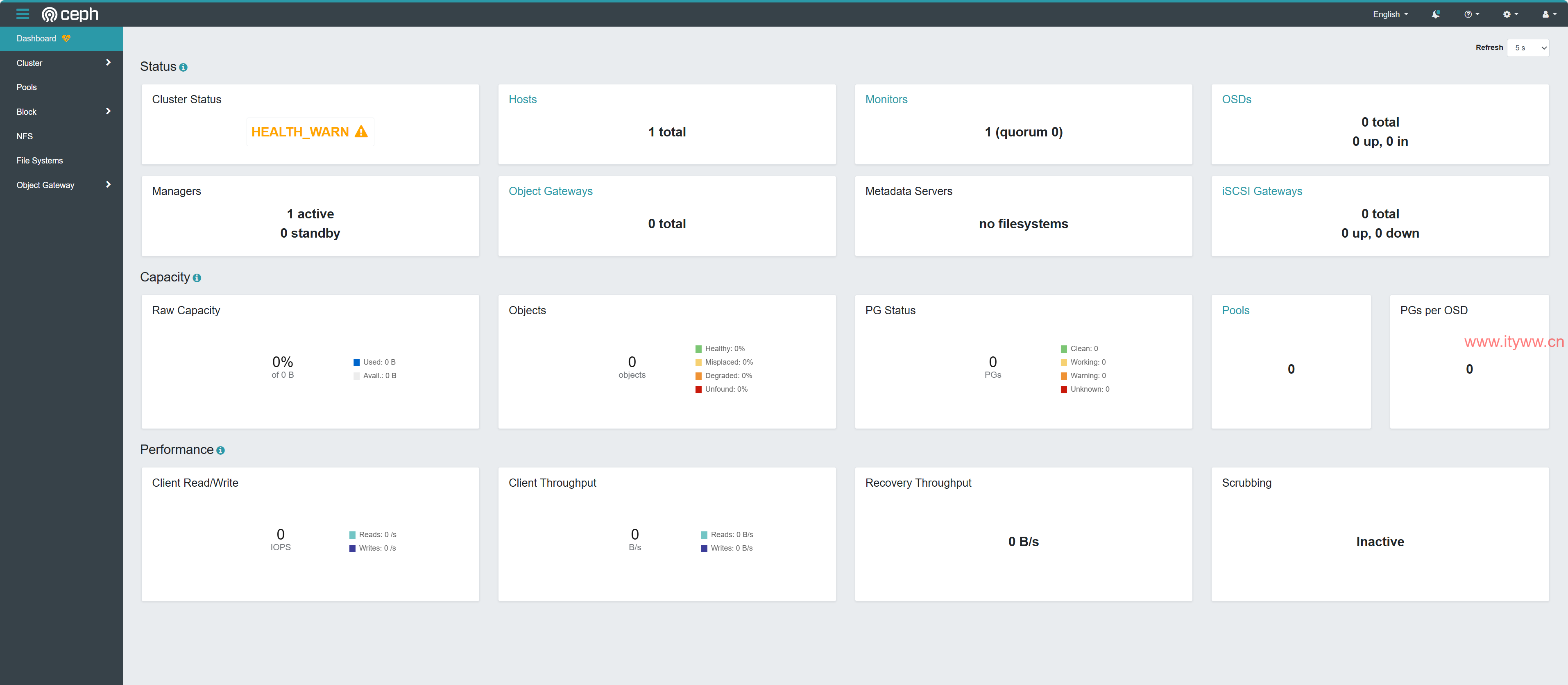The height and width of the screenshot is (685, 1568).
Task: Open the Pools capacity card link
Action: point(1235,311)
